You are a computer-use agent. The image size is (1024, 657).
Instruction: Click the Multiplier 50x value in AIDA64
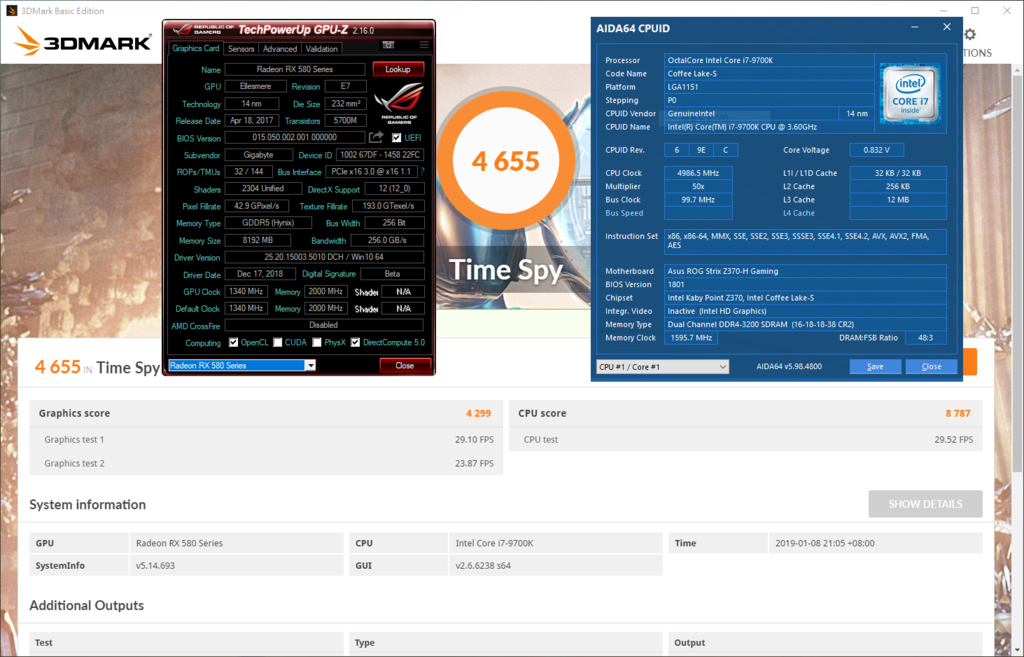(698, 186)
